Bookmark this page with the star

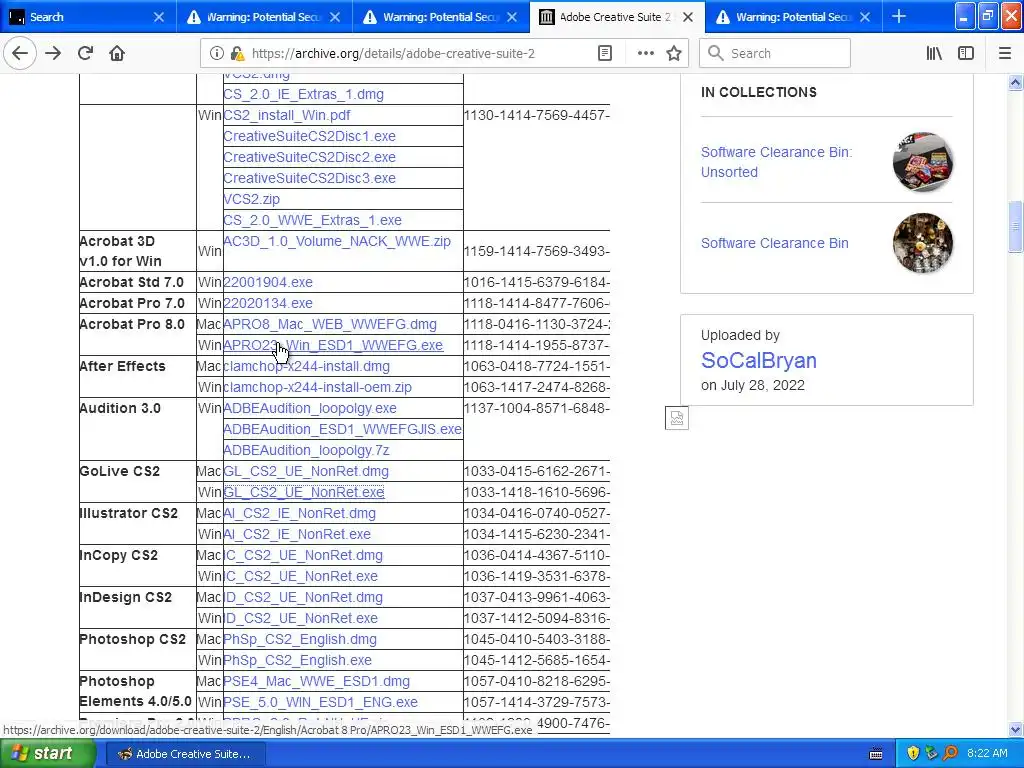(674, 53)
